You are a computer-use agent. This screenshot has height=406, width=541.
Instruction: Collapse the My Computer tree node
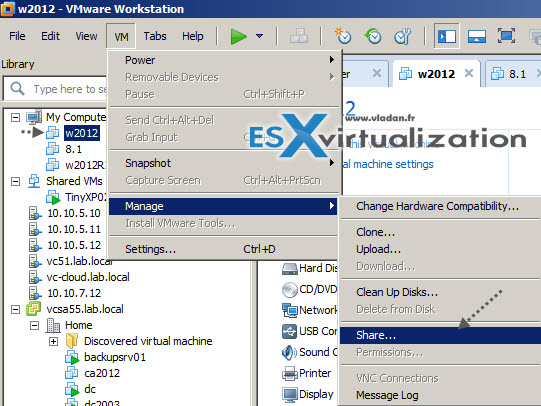point(15,118)
